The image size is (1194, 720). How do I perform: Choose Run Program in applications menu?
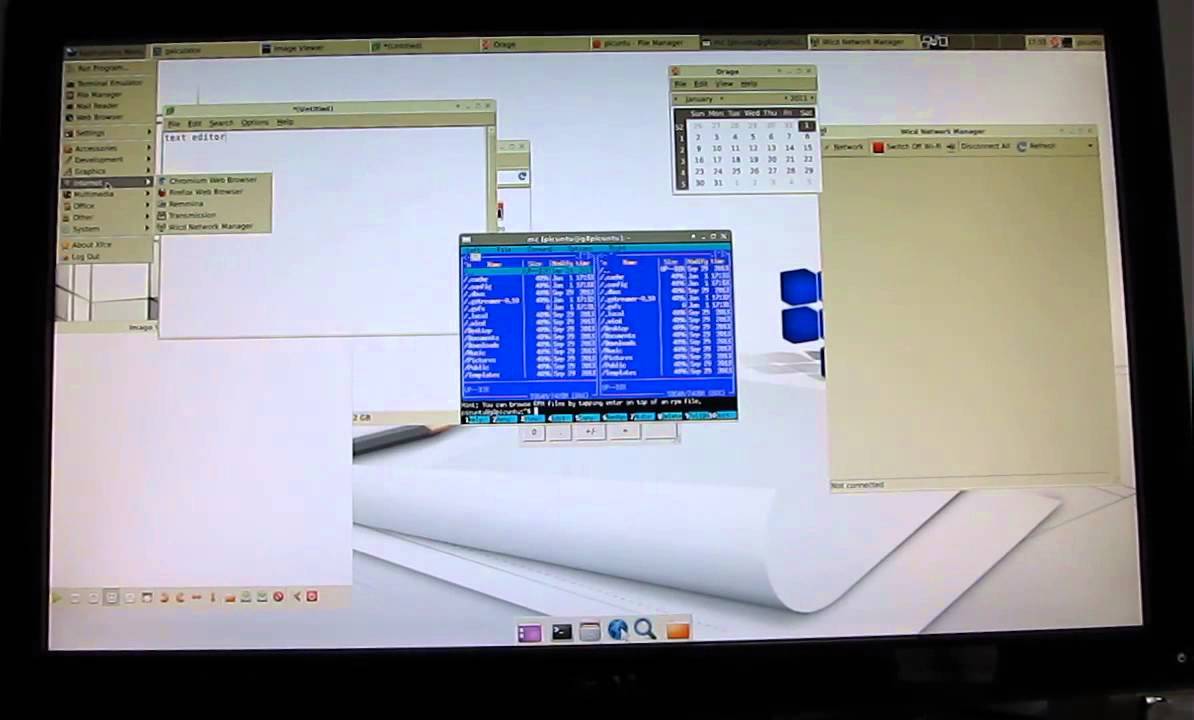[x=107, y=68]
